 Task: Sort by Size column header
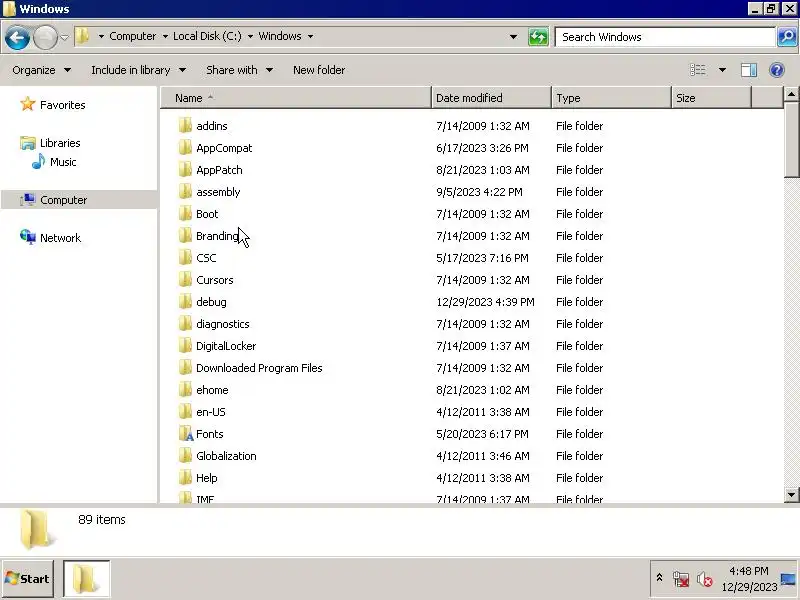click(x=711, y=97)
